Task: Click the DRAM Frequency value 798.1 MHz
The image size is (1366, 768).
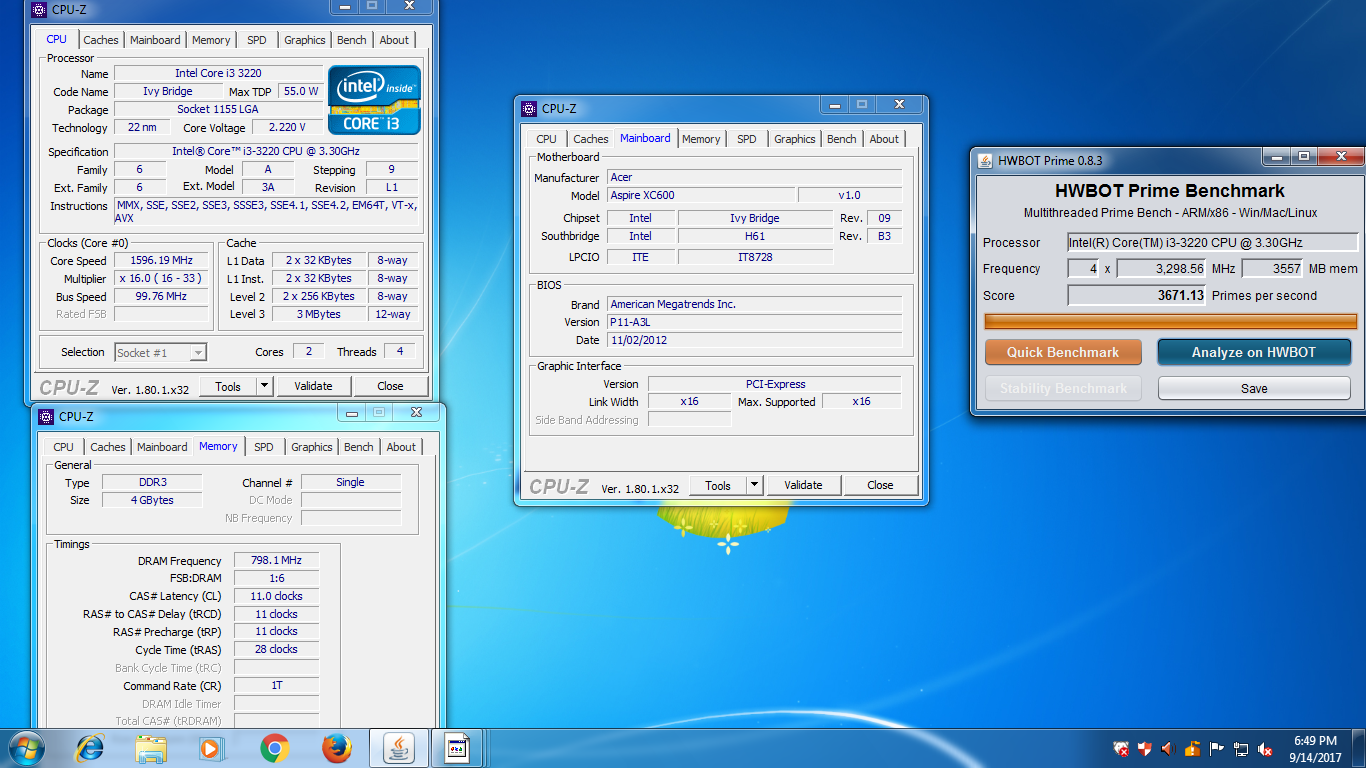Action: tap(277, 560)
